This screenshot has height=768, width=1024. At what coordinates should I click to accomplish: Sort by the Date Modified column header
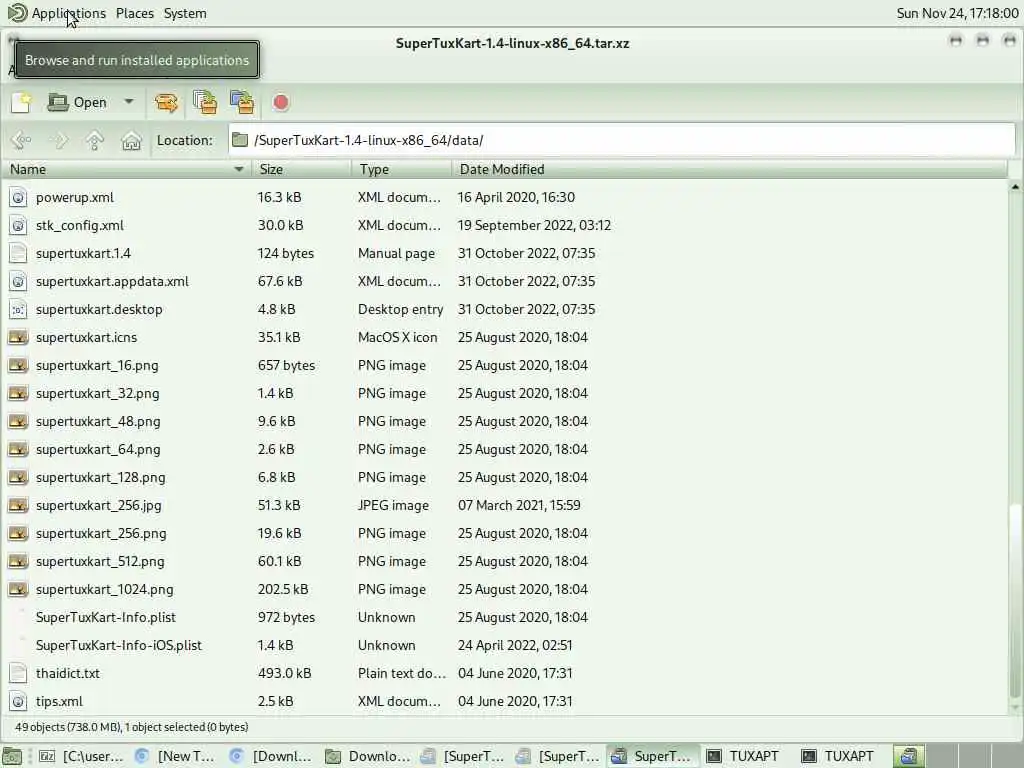(x=729, y=169)
